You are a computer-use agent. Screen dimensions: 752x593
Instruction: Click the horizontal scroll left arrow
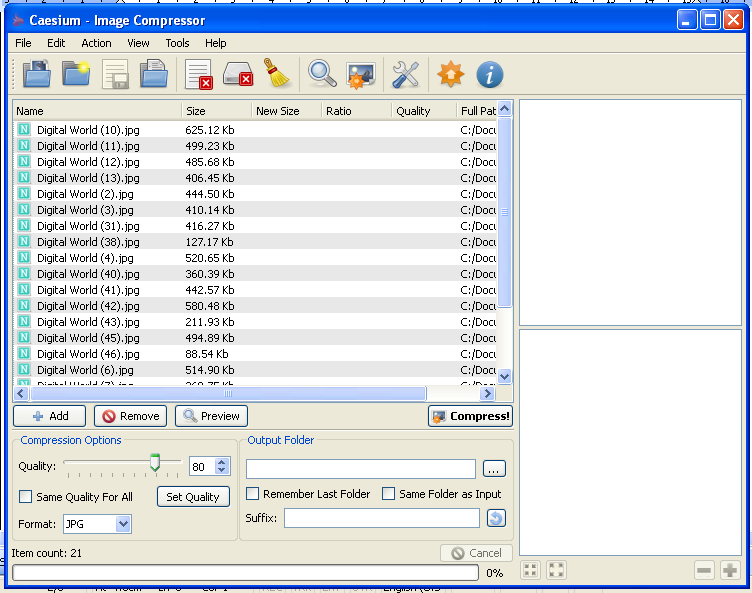[x=21, y=393]
